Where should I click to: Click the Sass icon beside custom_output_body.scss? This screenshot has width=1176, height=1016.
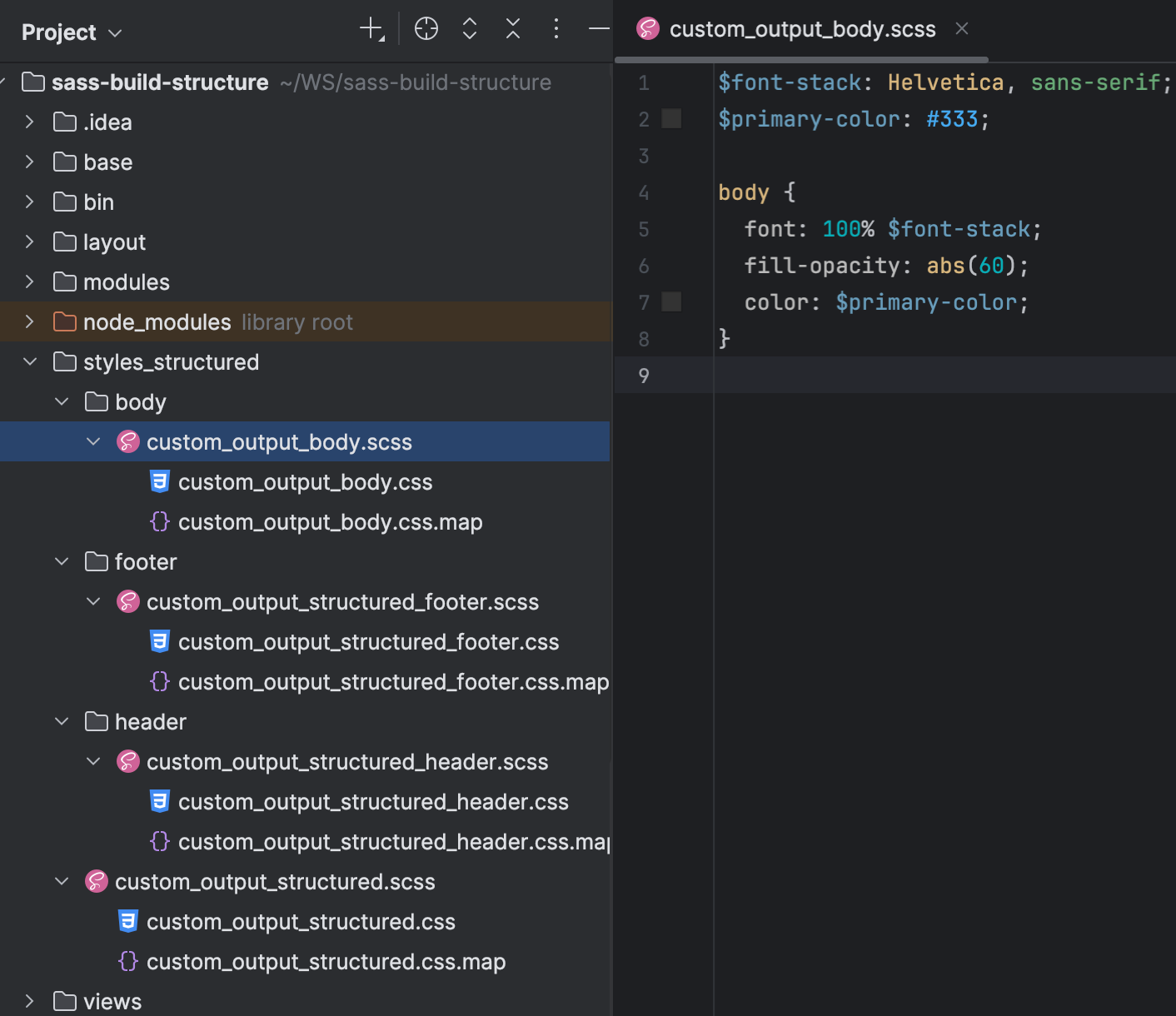point(127,441)
